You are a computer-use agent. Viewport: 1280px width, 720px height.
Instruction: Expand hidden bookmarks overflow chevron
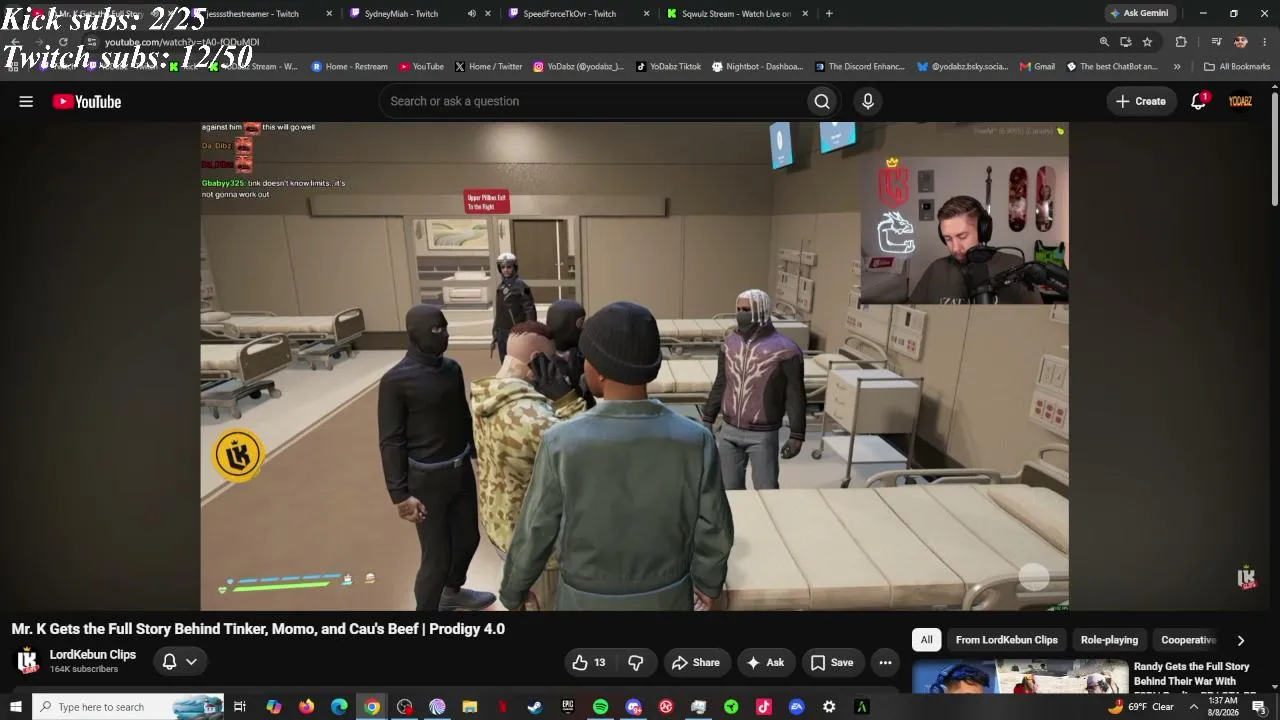[x=1177, y=67]
